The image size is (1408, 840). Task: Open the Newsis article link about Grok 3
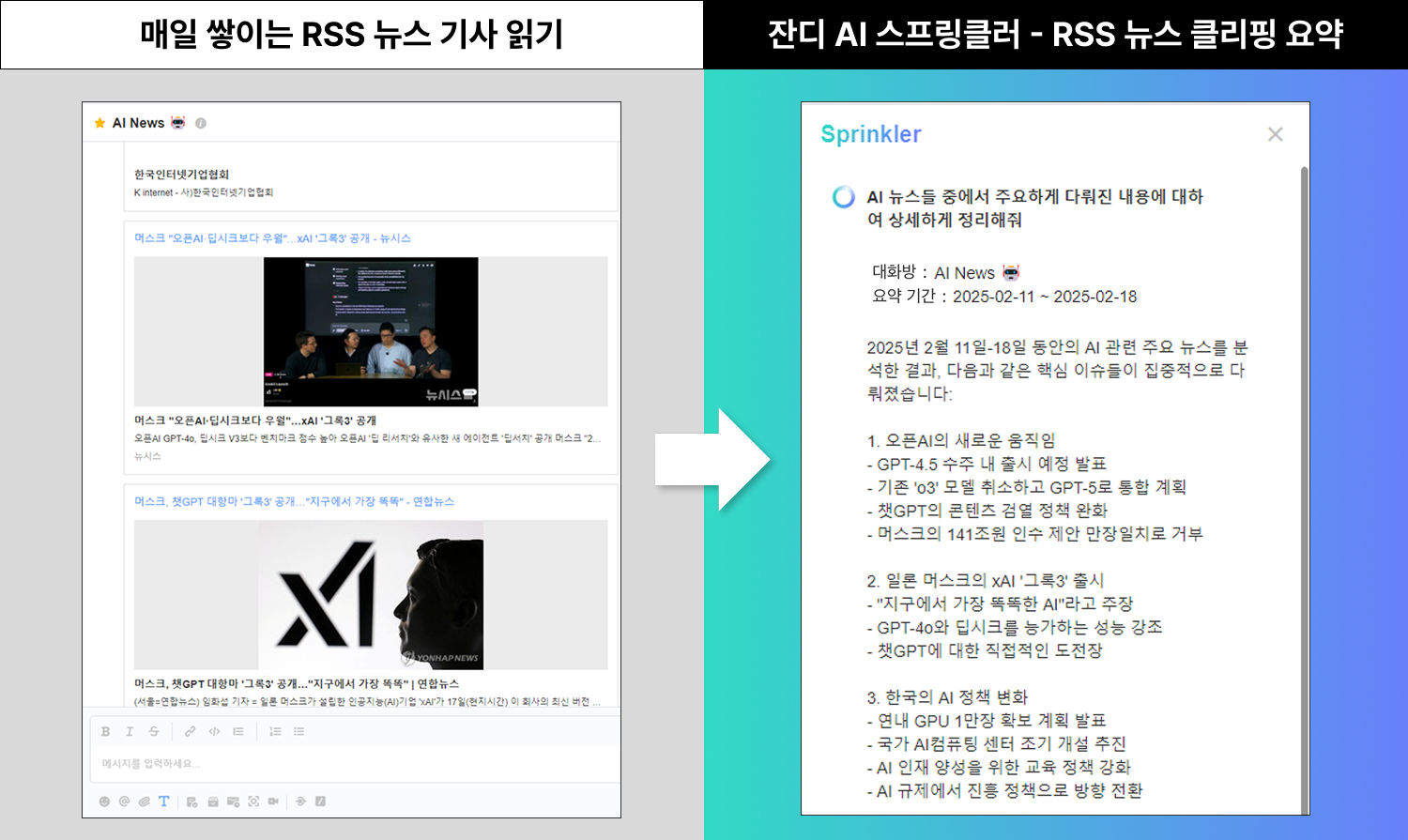272,238
